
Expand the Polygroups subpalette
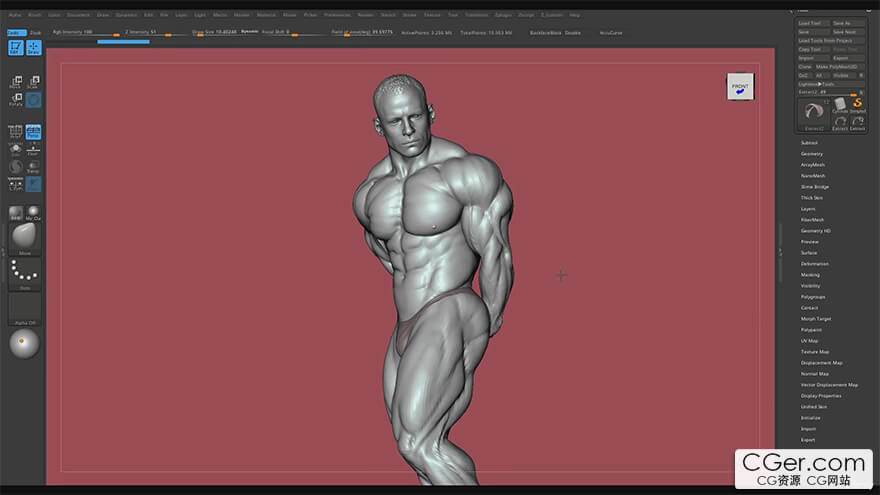coord(812,297)
